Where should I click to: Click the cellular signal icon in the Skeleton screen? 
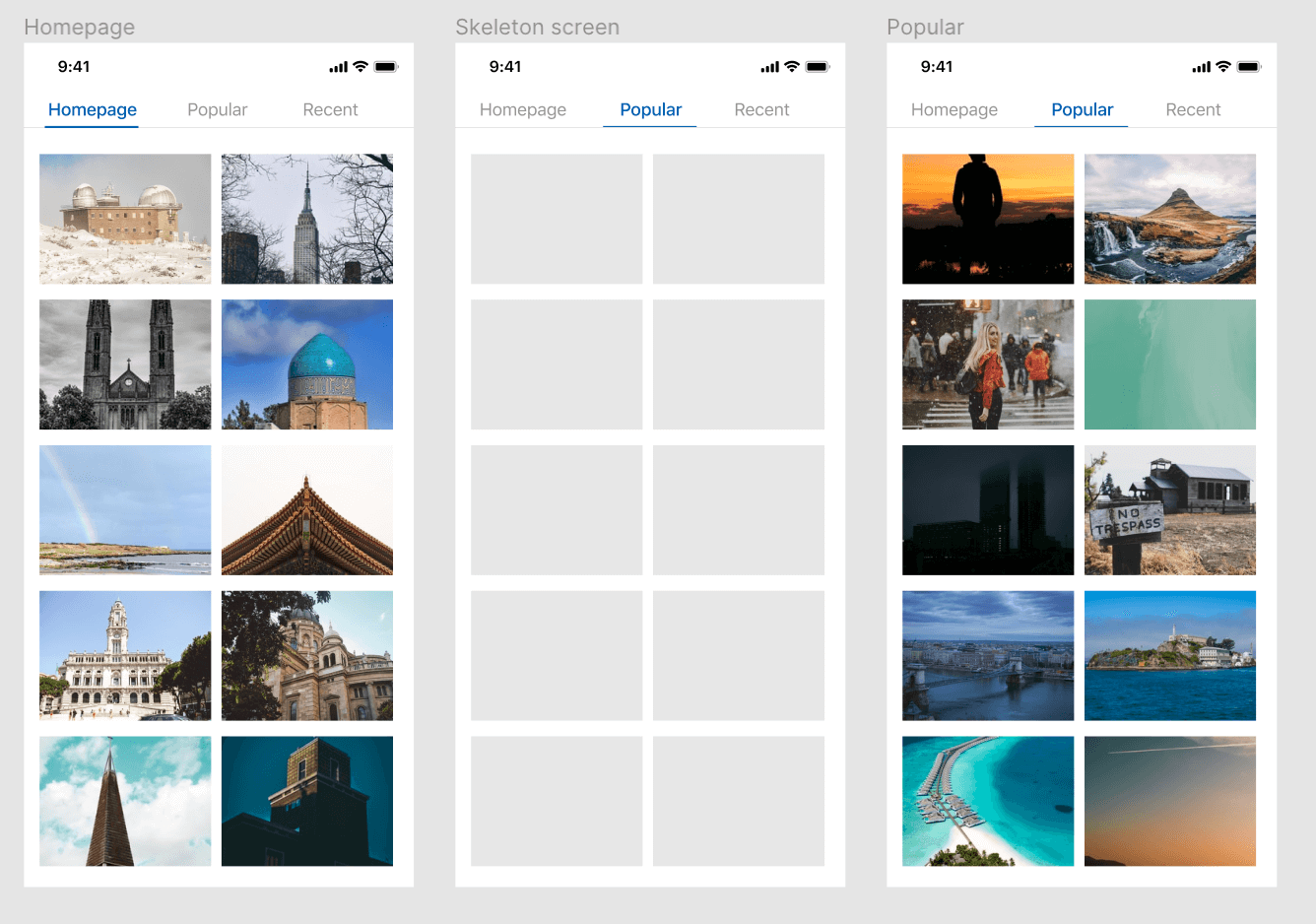(x=769, y=67)
